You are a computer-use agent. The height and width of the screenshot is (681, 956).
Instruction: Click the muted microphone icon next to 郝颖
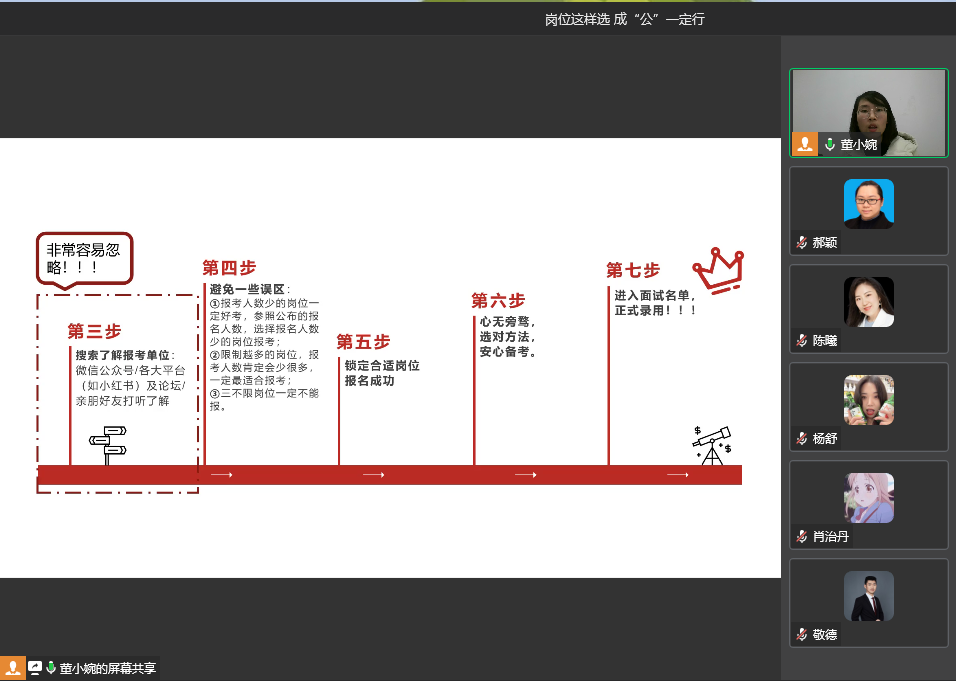coord(801,243)
